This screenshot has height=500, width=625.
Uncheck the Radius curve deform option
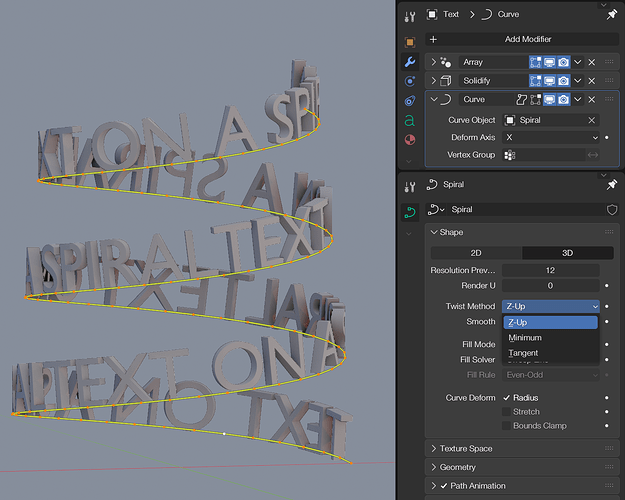pos(507,398)
